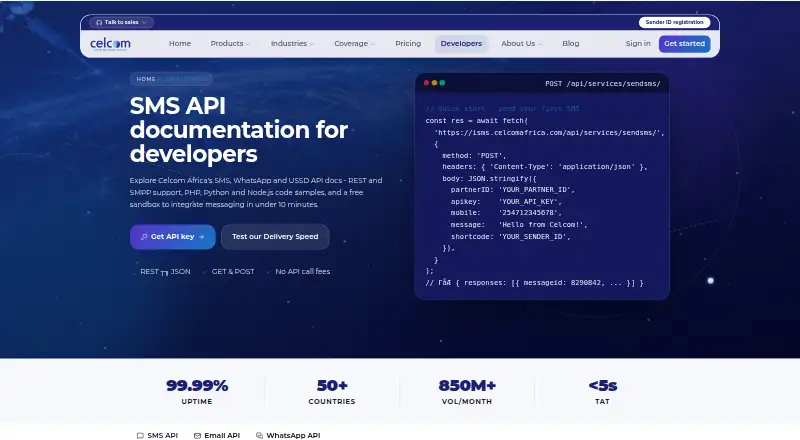
Task: Click the red dot in code window
Action: pos(427,83)
